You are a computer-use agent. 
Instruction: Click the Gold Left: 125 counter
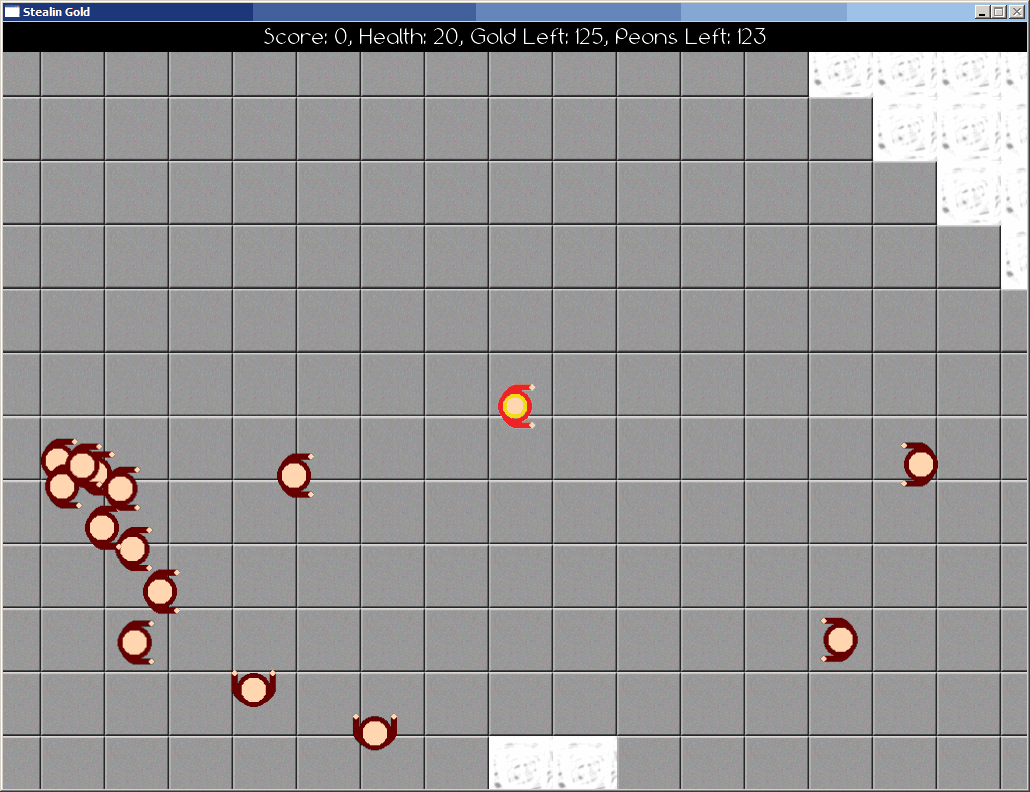tap(537, 37)
